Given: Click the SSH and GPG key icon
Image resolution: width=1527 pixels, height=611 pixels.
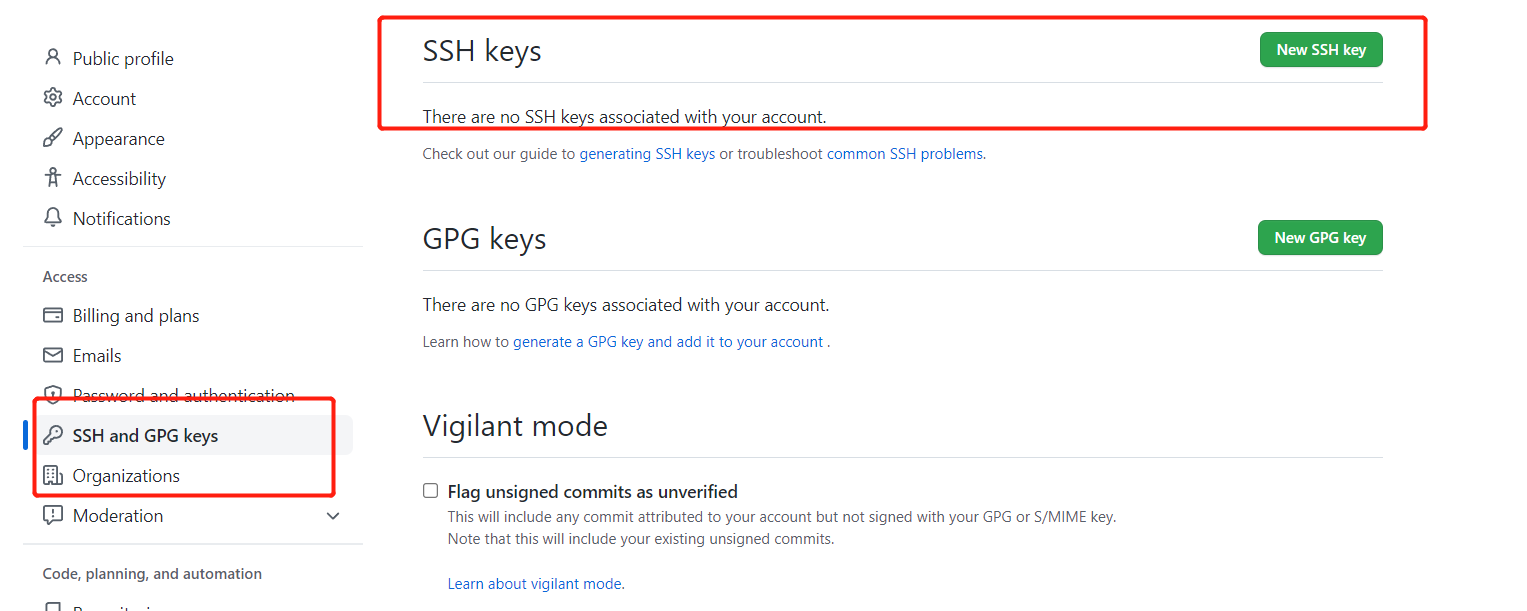Looking at the screenshot, I should [53, 436].
